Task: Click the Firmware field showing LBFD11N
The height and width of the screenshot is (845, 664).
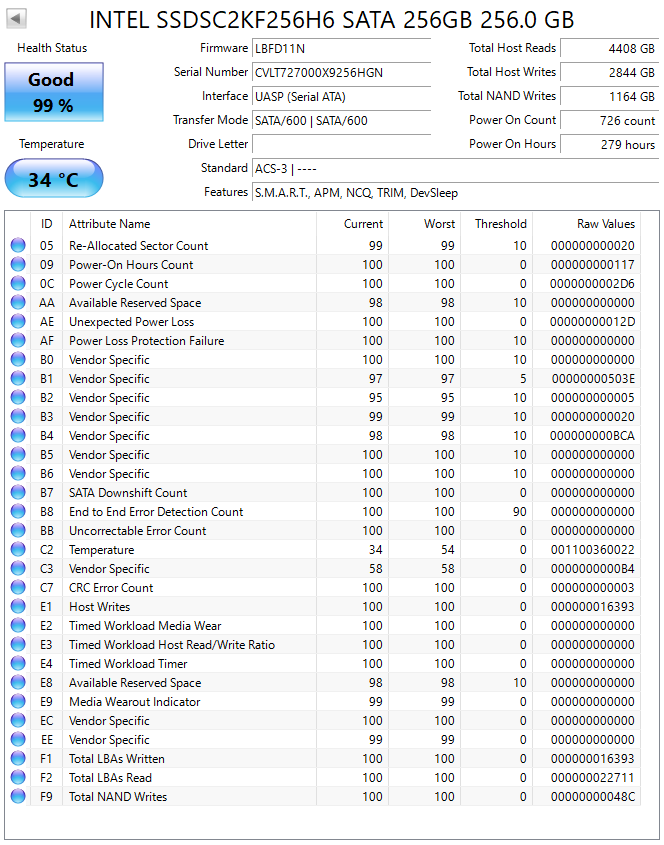Action: click(x=342, y=49)
